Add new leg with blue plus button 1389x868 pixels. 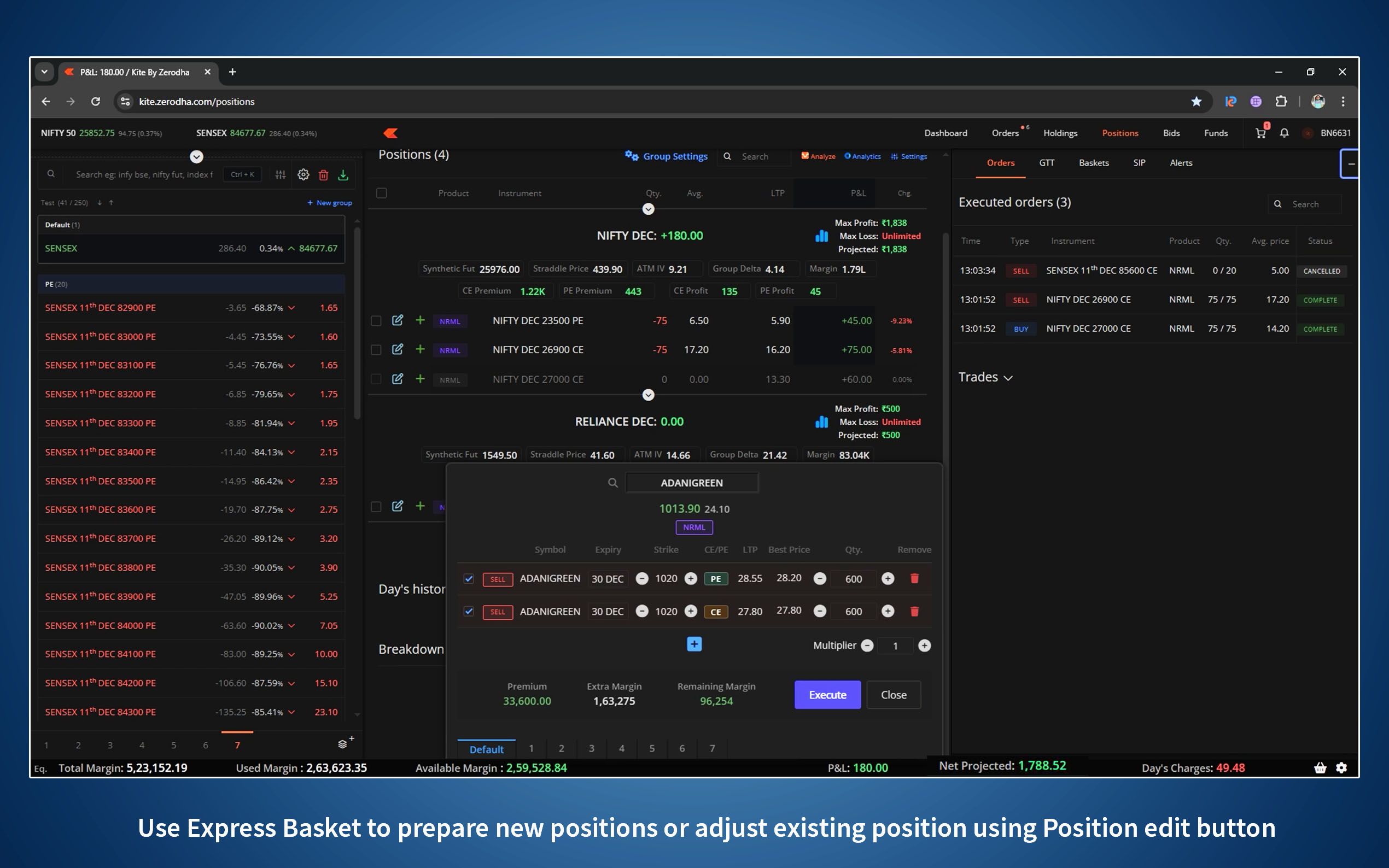pos(694,644)
